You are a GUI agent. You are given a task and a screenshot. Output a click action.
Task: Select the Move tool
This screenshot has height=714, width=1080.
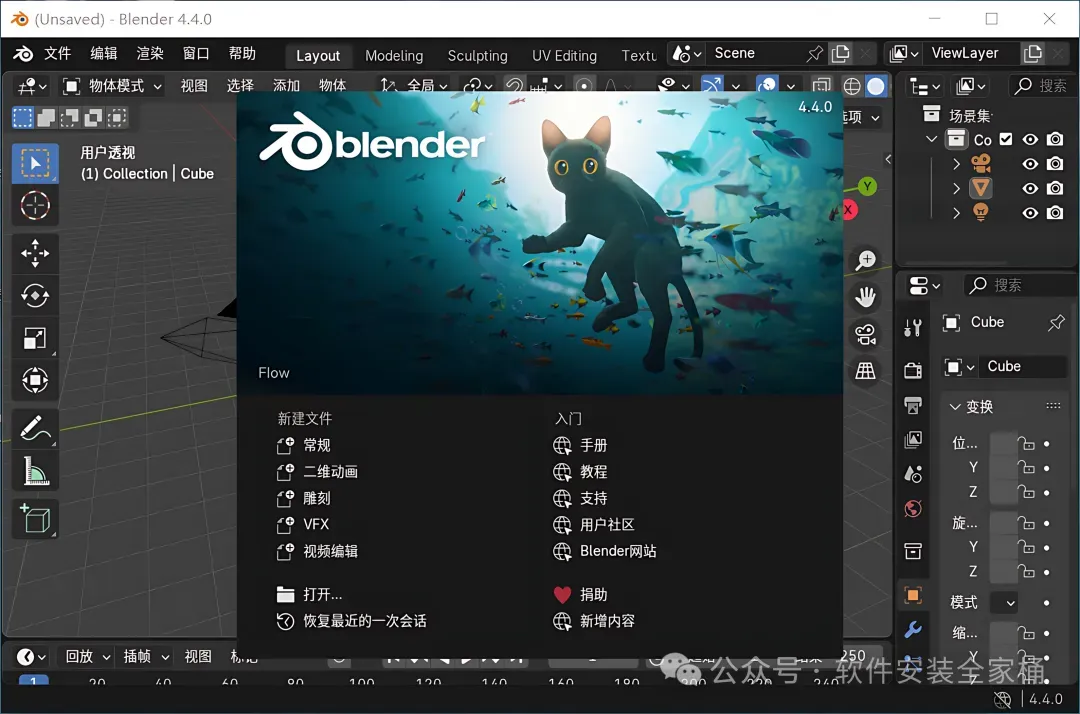[34, 253]
